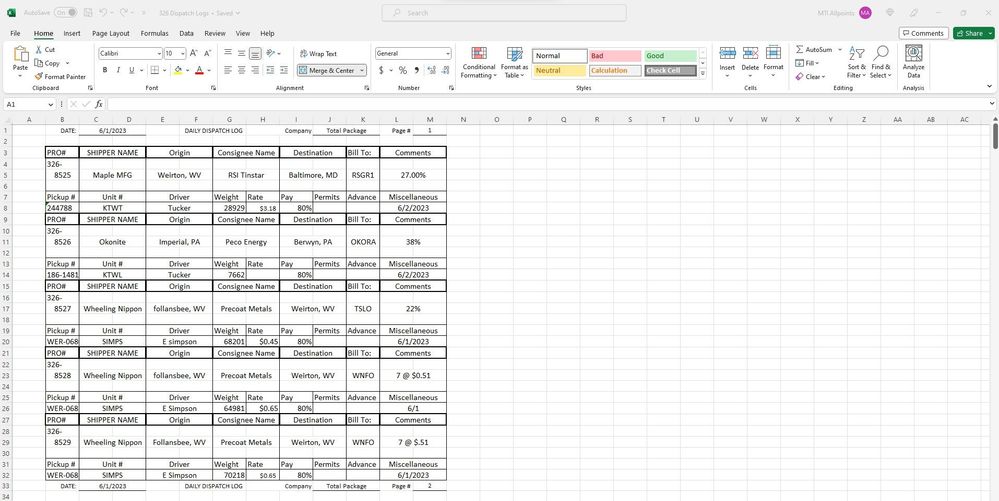Center text horizontally in cells
This screenshot has height=501, width=999.
pos(241,70)
